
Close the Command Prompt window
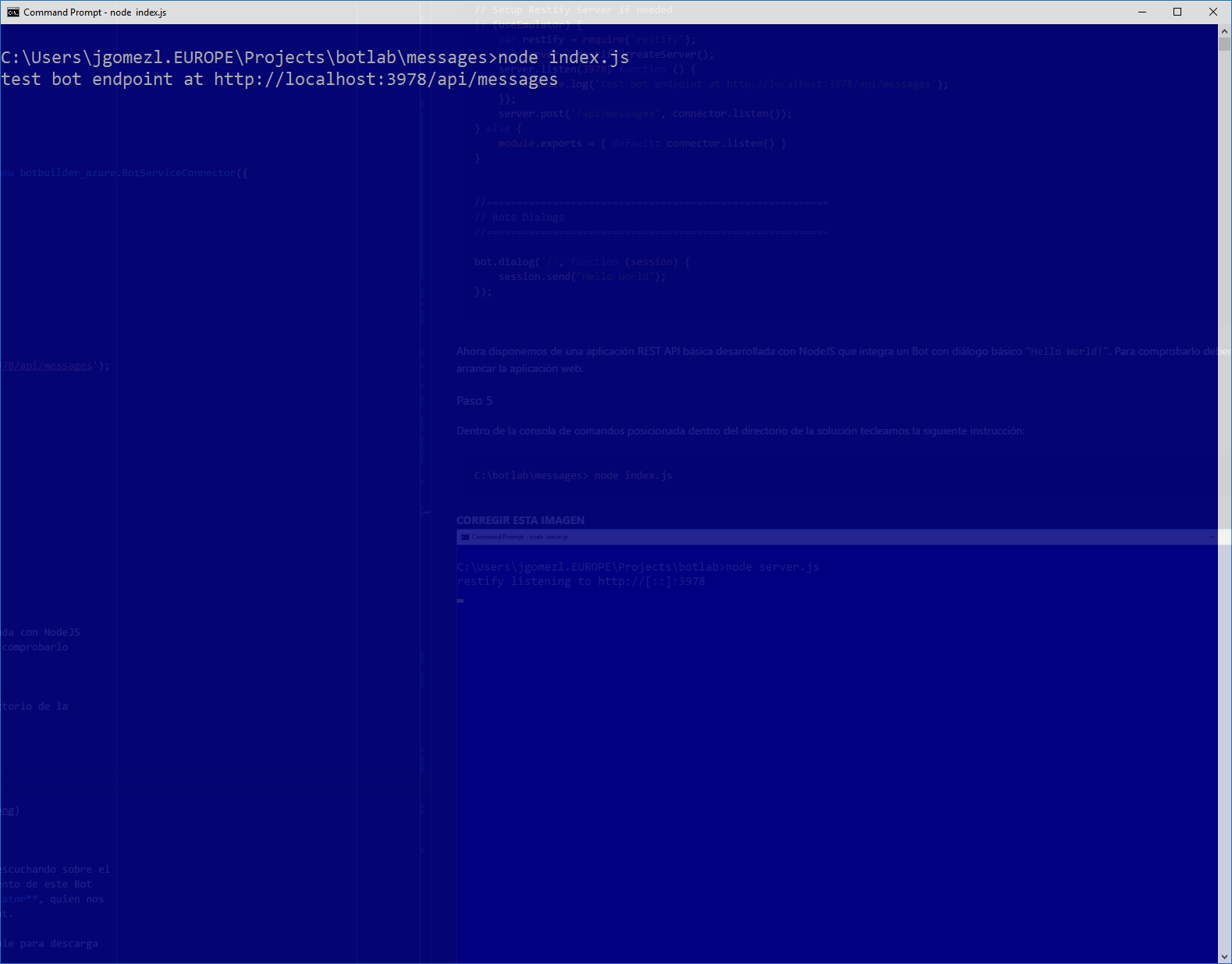1213,12
